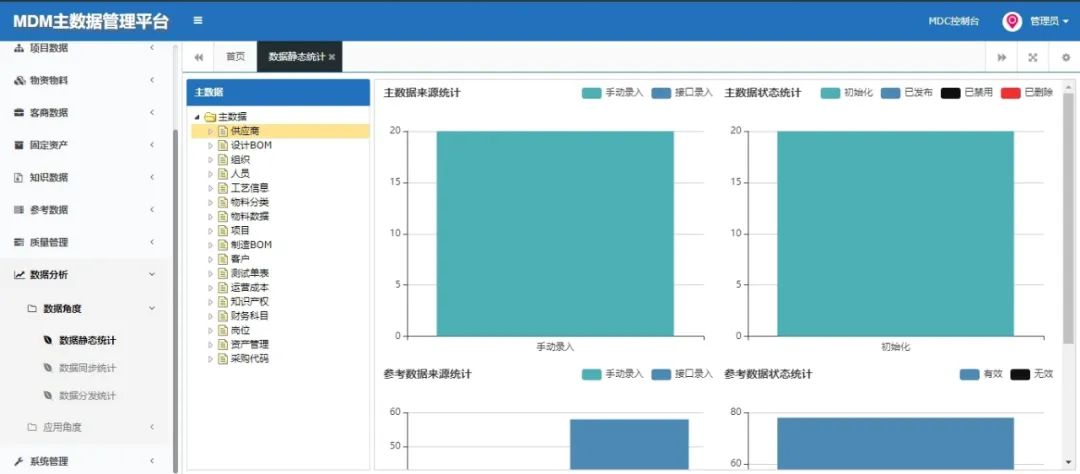Expand the 设计BOM tree arrow
The width and height of the screenshot is (1080, 474).
pyautogui.click(x=211, y=145)
